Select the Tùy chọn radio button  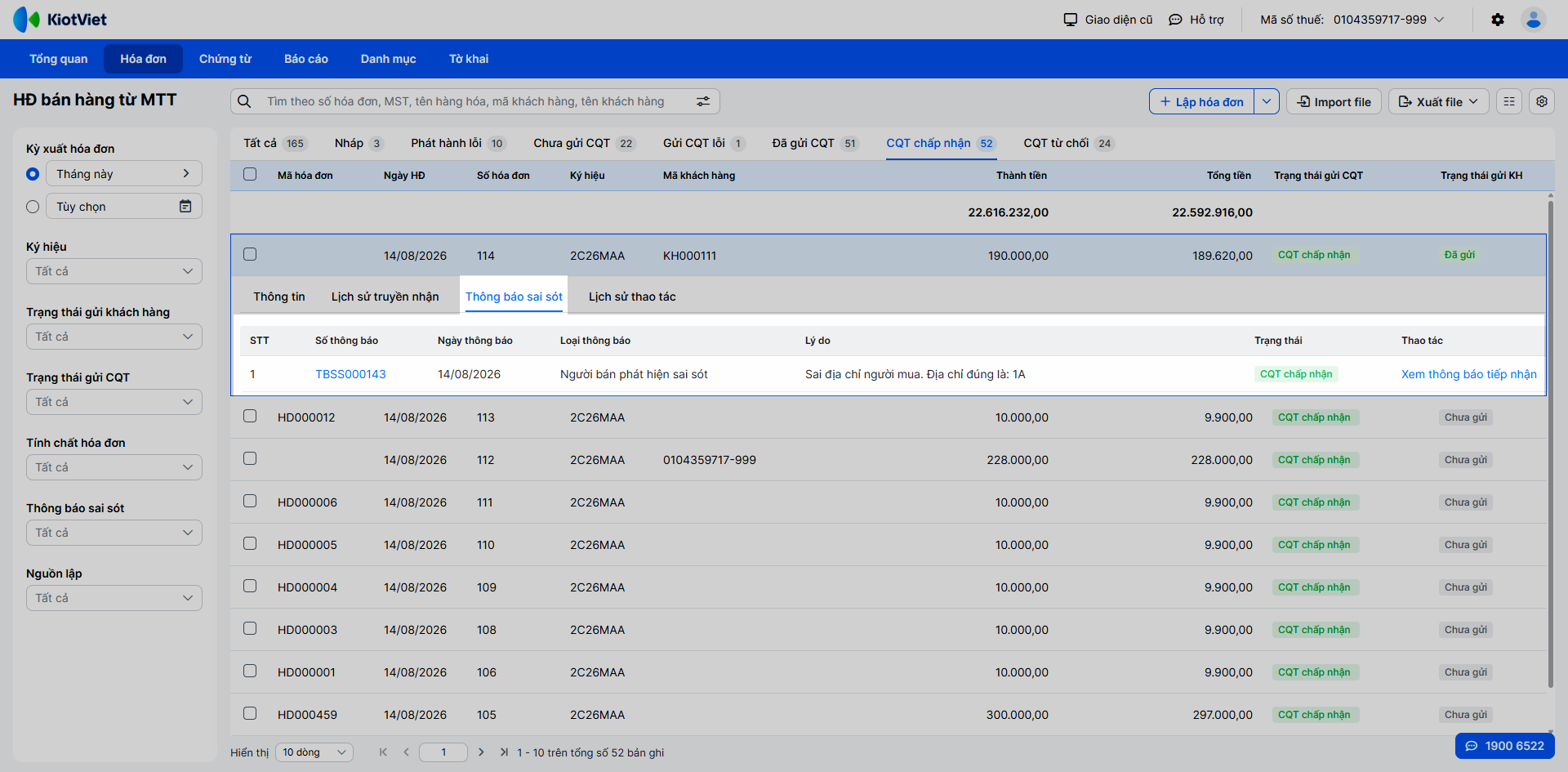pyautogui.click(x=33, y=207)
